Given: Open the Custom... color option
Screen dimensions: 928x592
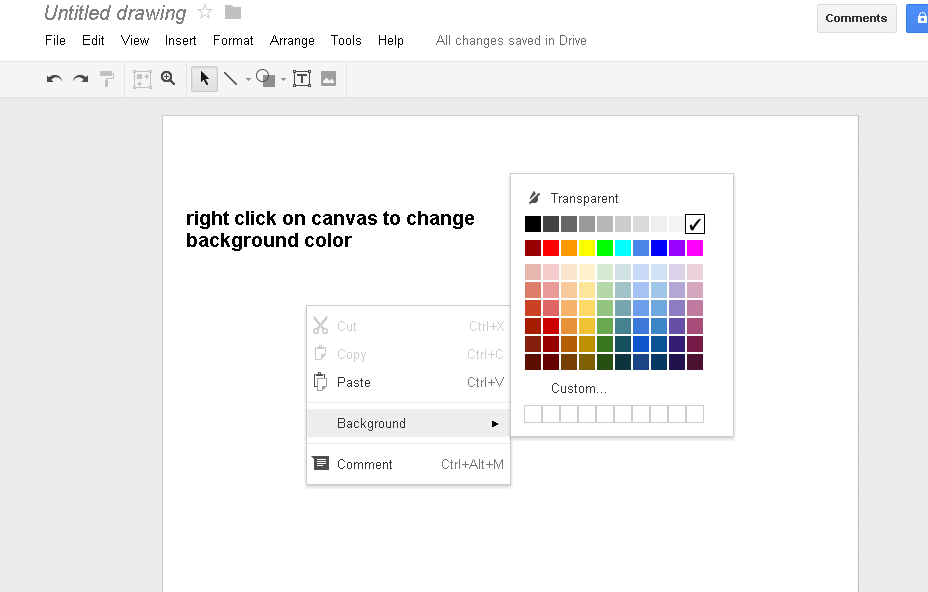Looking at the screenshot, I should [578, 388].
